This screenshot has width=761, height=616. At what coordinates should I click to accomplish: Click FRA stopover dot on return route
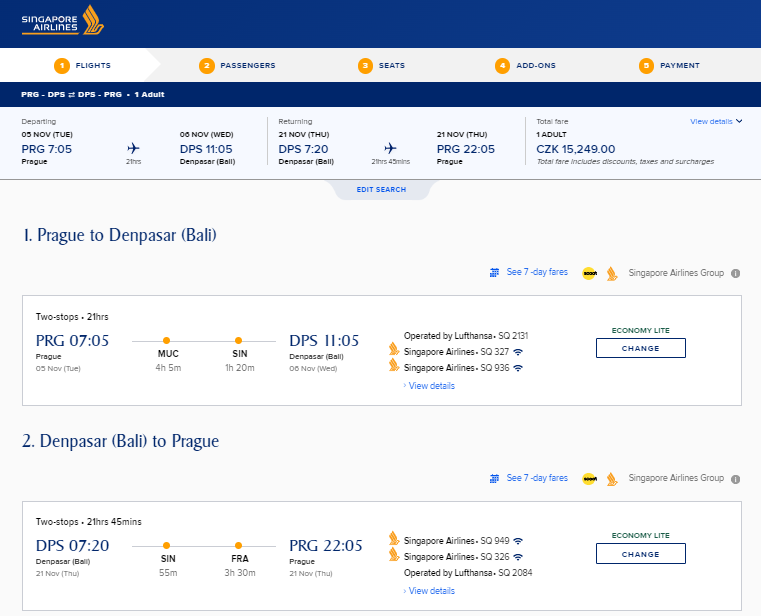click(x=238, y=546)
